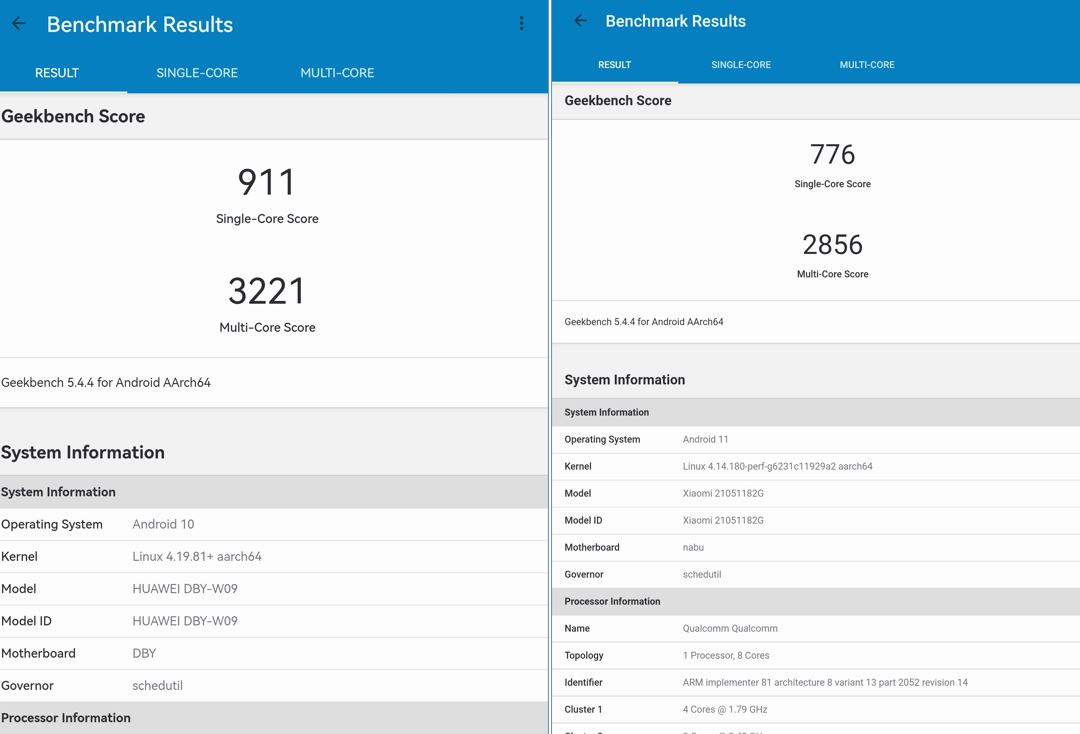Tap back arrow in left Benchmark Results screen
Image resolution: width=1080 pixels, height=734 pixels.
point(19,24)
